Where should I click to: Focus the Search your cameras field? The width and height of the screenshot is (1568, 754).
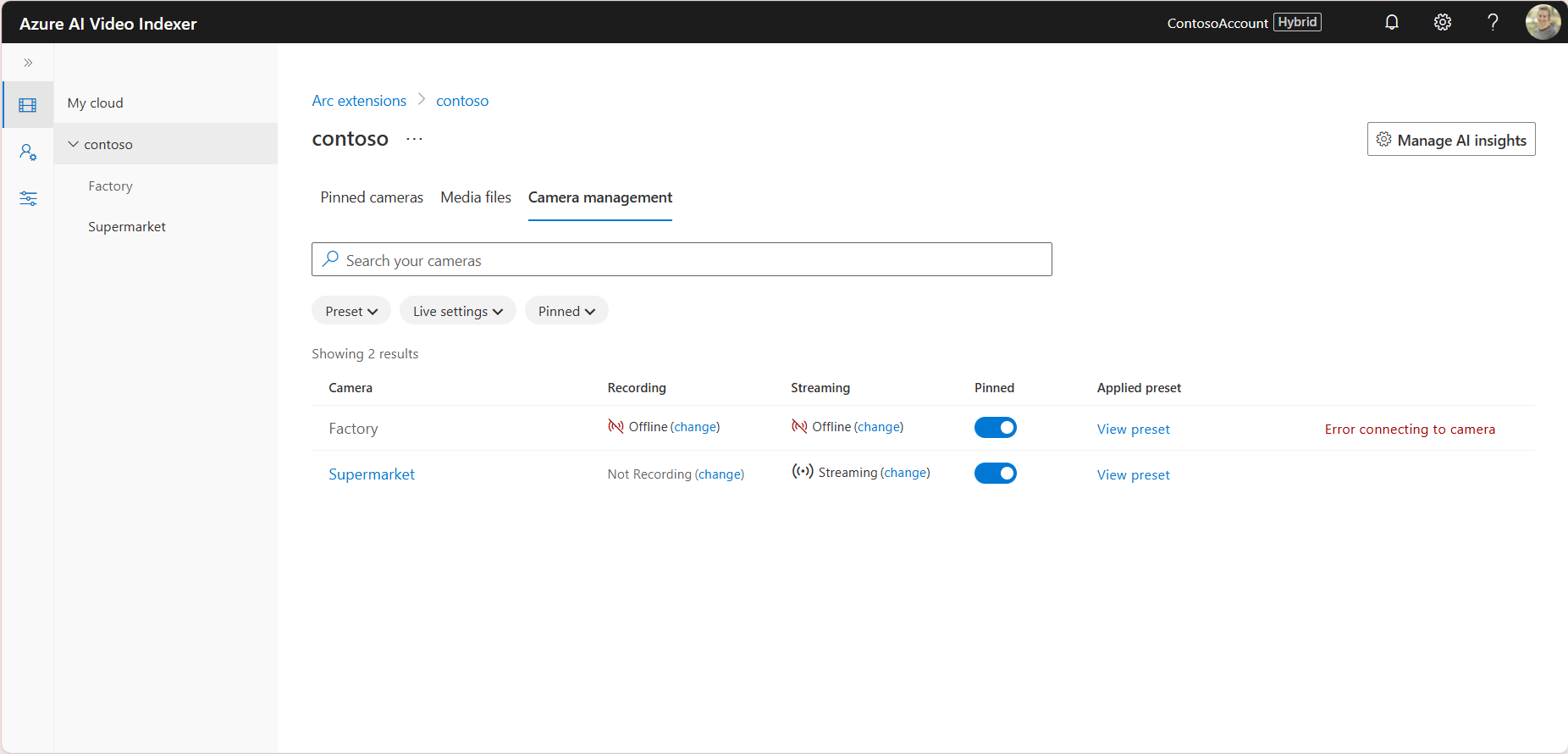coord(682,259)
